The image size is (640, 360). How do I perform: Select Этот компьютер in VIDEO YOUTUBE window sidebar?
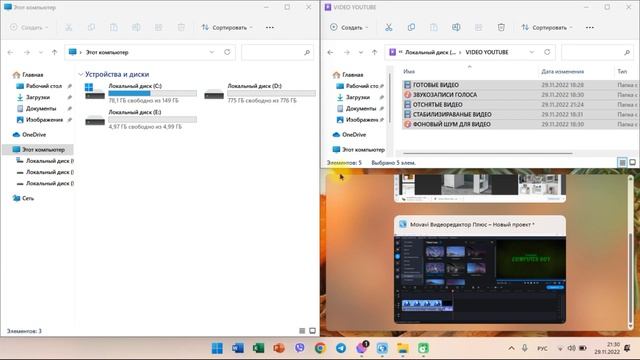pos(359,149)
